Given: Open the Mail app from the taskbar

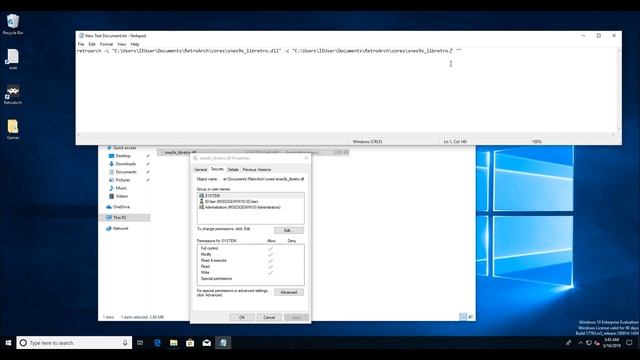Looking at the screenshot, I should [x=207, y=343].
